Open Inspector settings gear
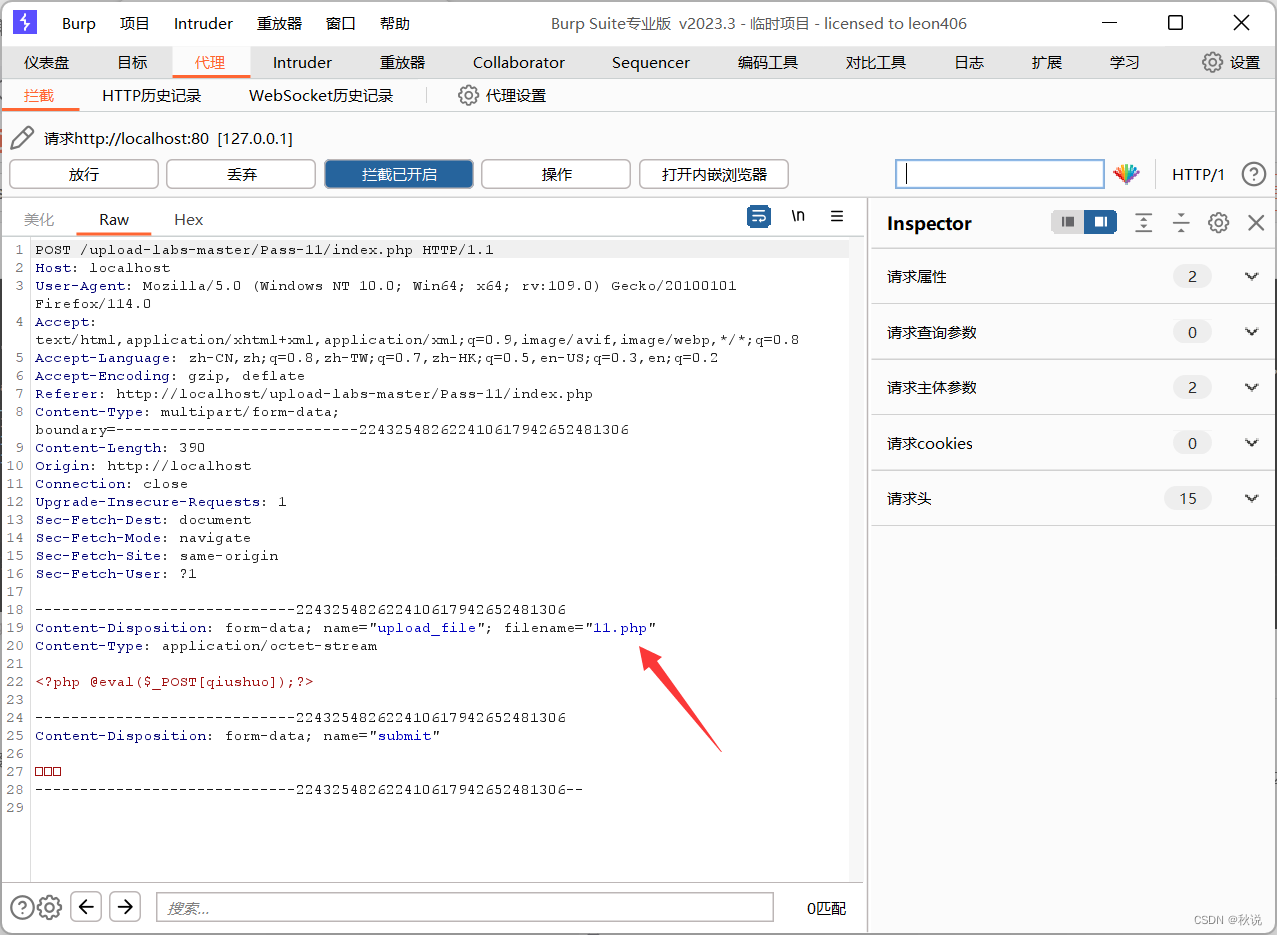1277x935 pixels. (x=1218, y=223)
